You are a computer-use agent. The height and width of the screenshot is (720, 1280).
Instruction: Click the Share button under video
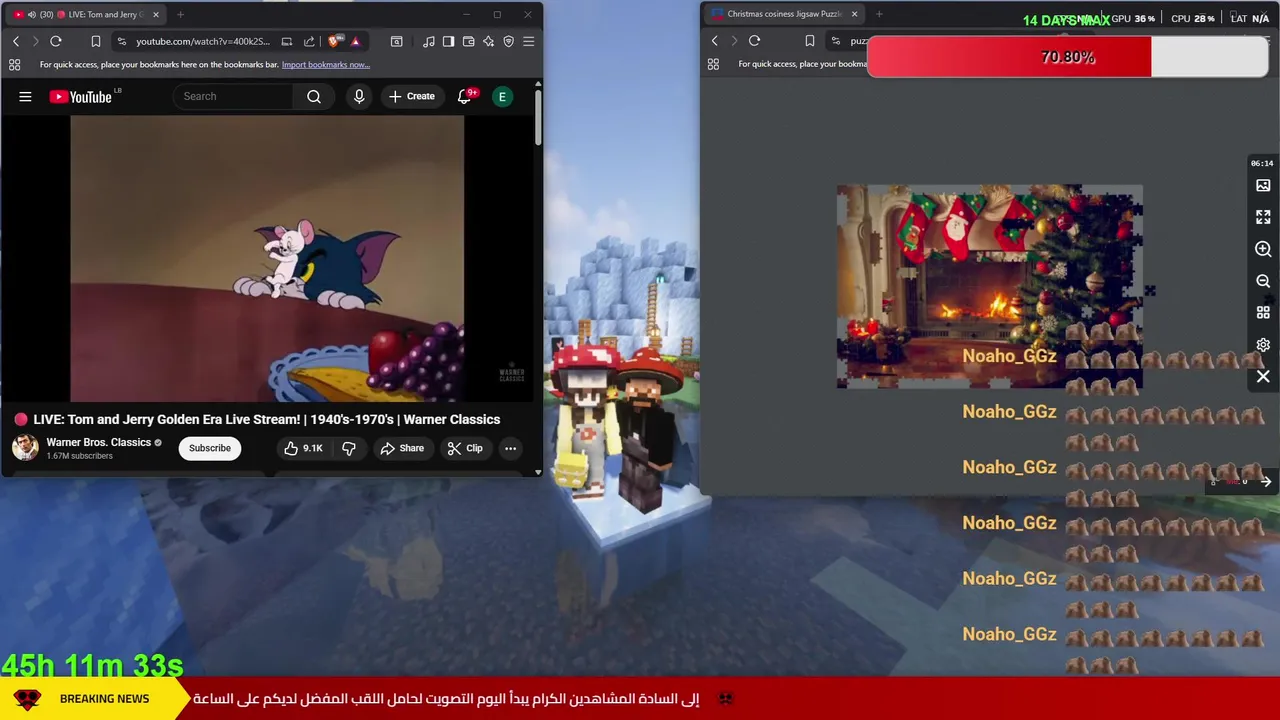pyautogui.click(x=402, y=448)
